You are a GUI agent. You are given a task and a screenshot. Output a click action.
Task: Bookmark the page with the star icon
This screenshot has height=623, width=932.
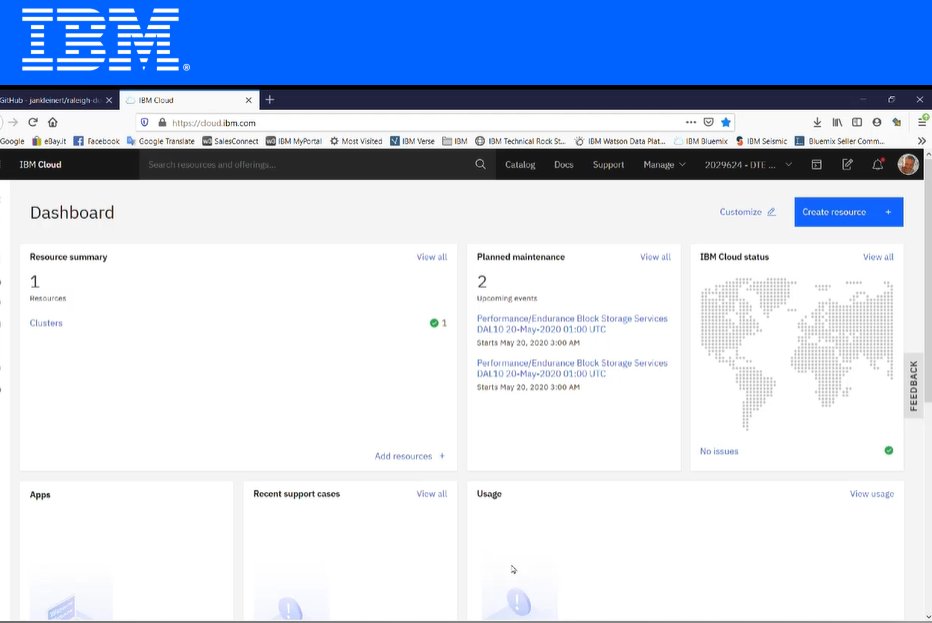pyautogui.click(x=726, y=121)
